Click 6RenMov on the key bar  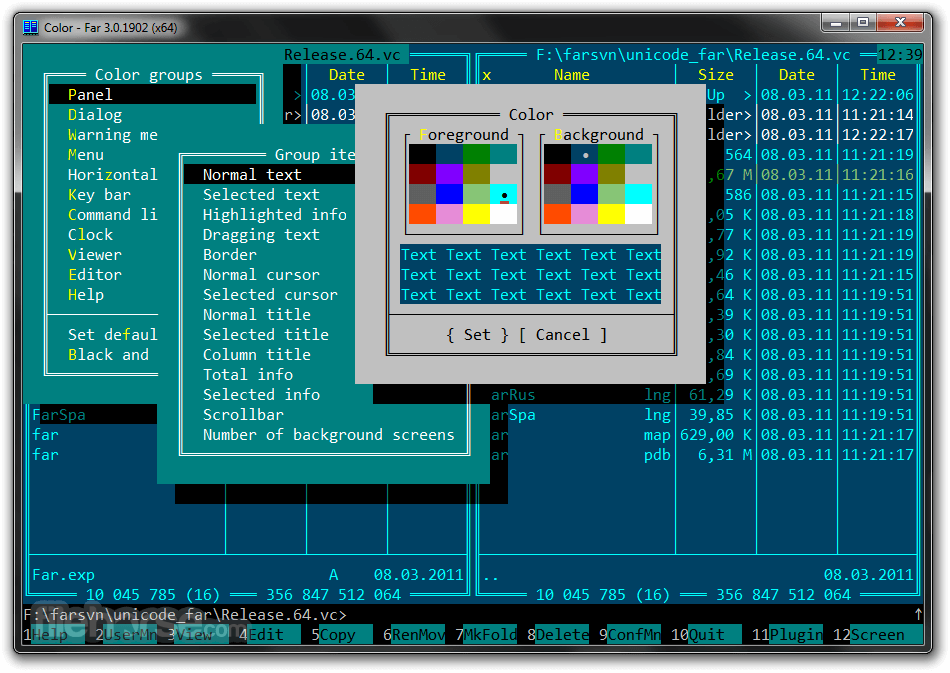414,634
